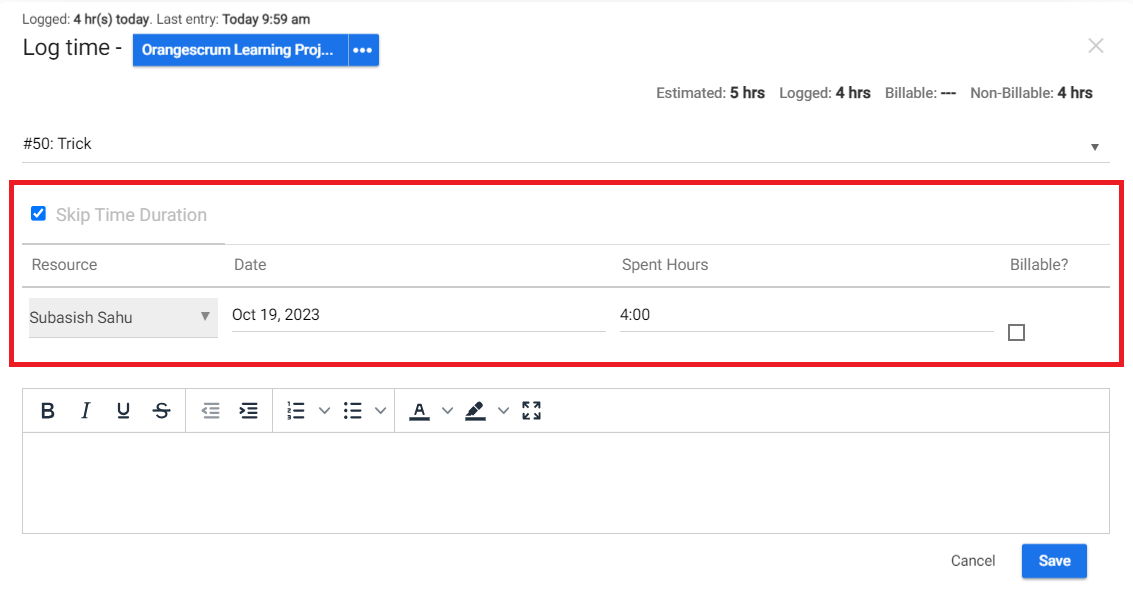Click the Estimated: 5 hrs text

tap(710, 93)
